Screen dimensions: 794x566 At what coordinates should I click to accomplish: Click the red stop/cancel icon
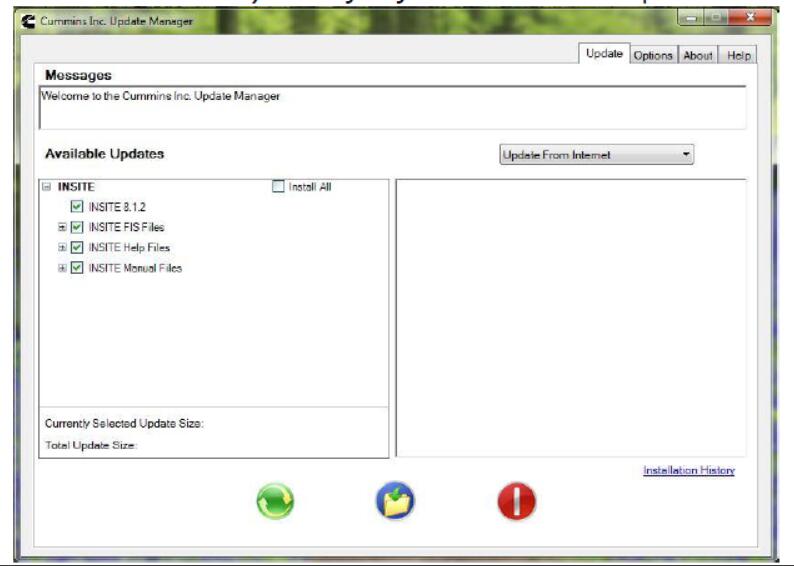tap(516, 501)
